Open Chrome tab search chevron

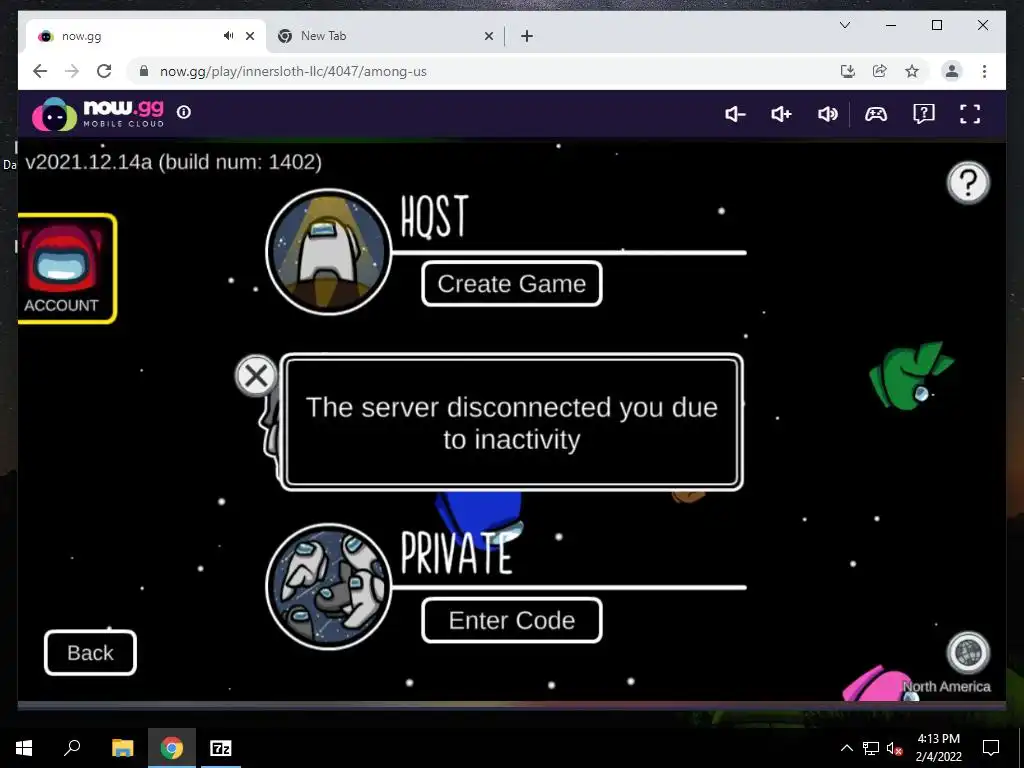844,25
